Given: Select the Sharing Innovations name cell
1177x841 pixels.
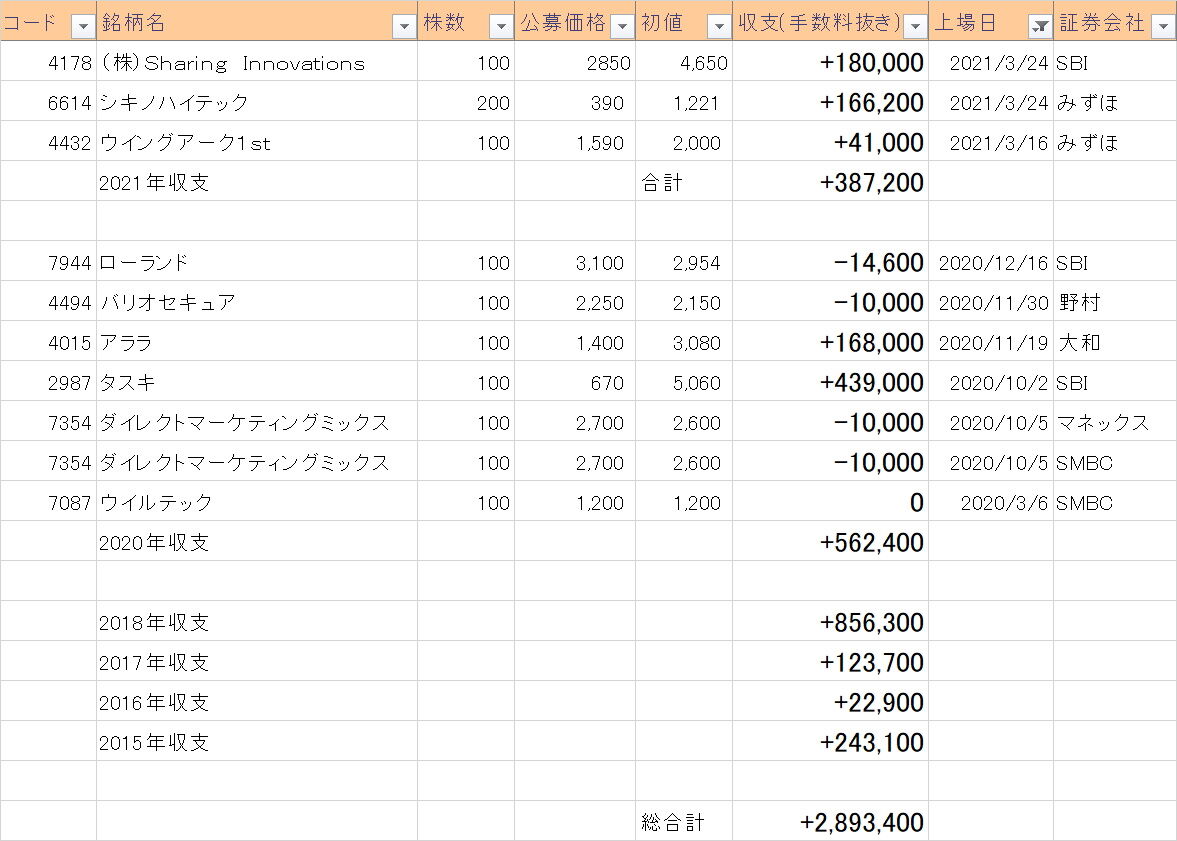Looking at the screenshot, I should [257, 62].
